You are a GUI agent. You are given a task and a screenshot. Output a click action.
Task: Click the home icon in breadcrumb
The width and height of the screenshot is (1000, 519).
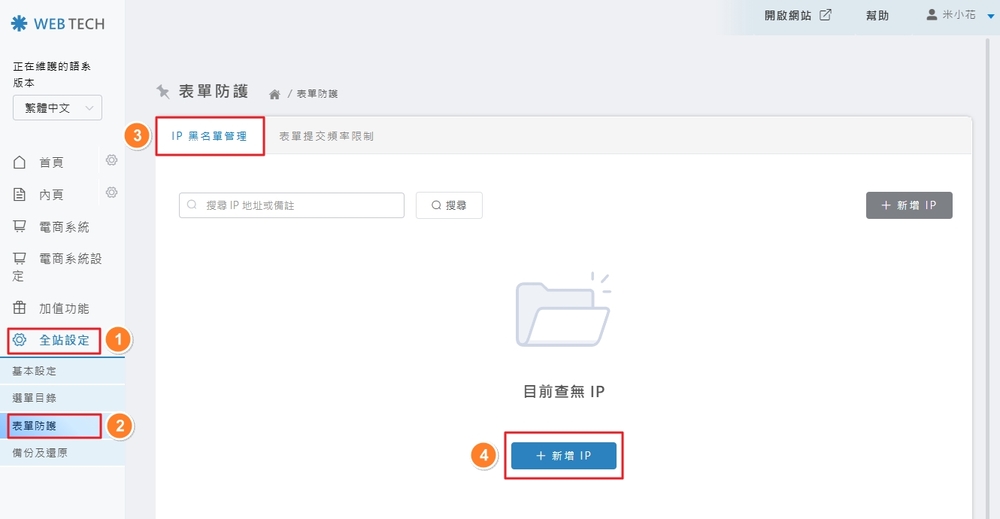pos(274,94)
